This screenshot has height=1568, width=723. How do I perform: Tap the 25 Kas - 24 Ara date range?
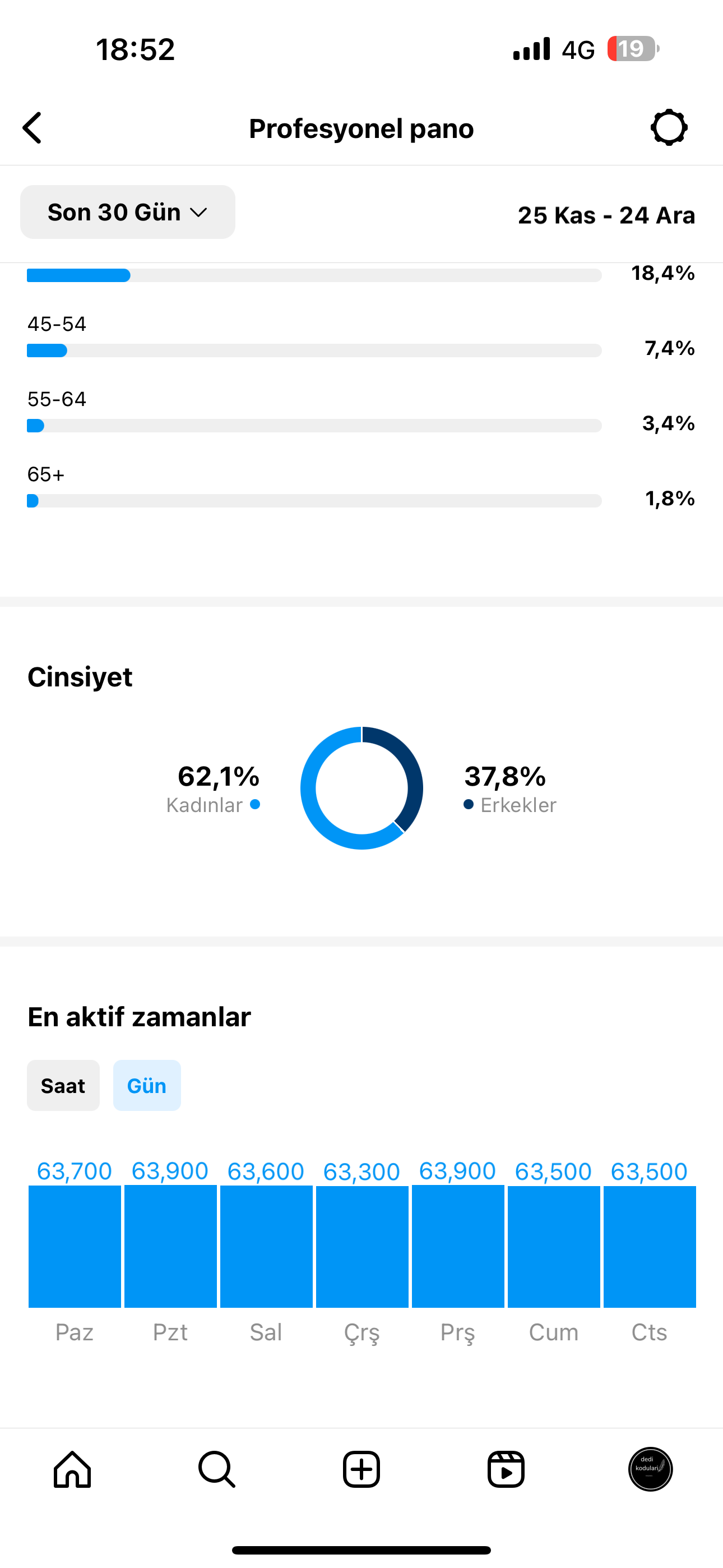606,215
